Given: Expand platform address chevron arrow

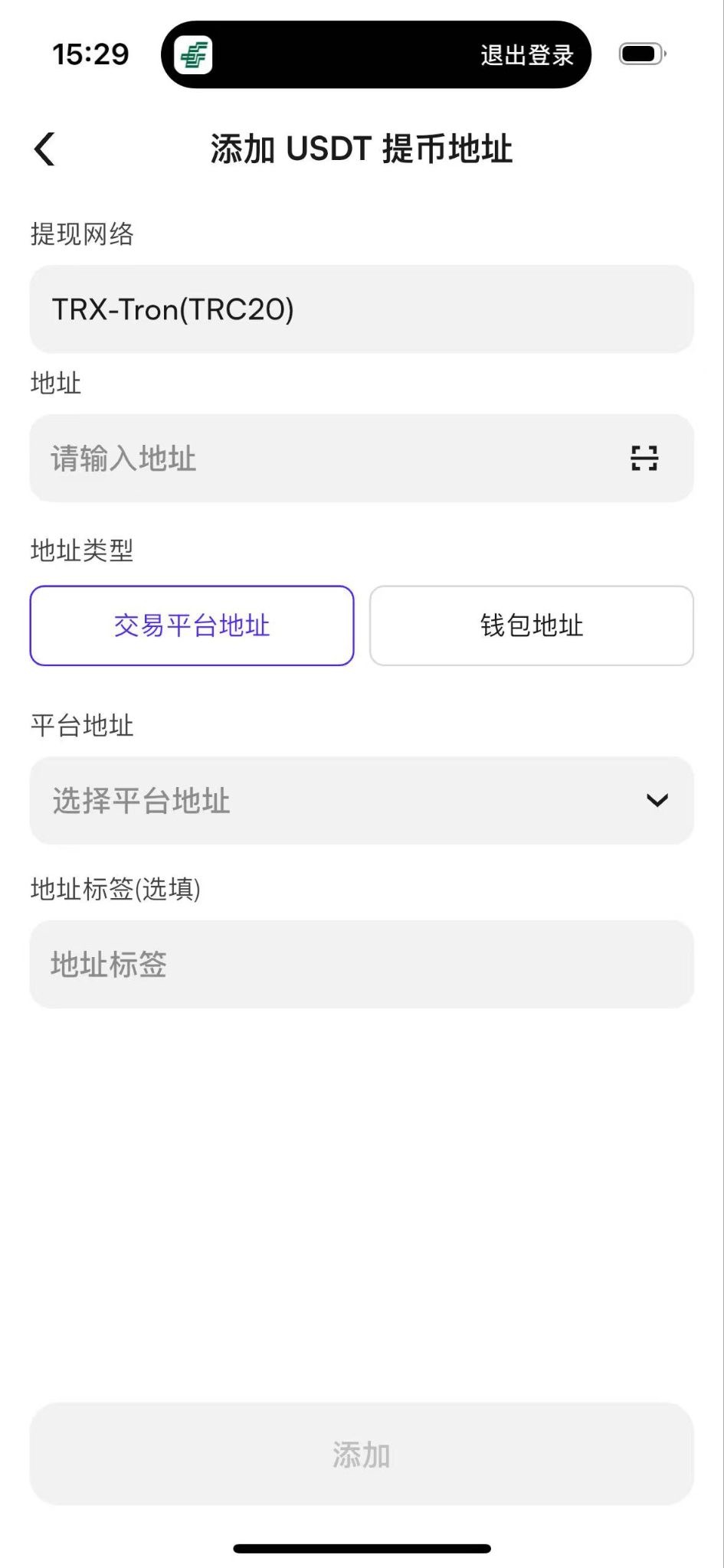Looking at the screenshot, I should (x=657, y=801).
